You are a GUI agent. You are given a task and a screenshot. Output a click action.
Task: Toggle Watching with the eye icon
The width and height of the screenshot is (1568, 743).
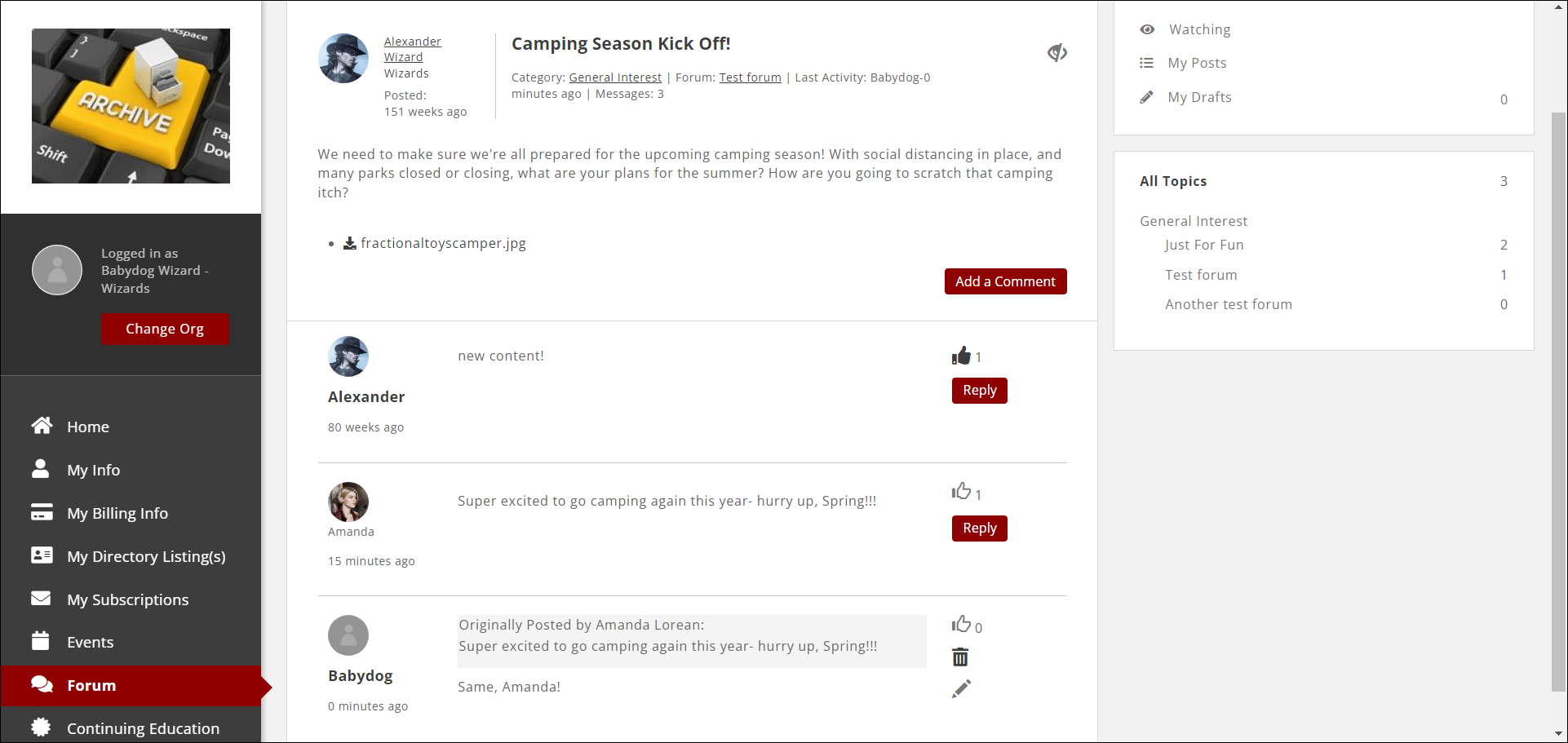tap(1147, 29)
